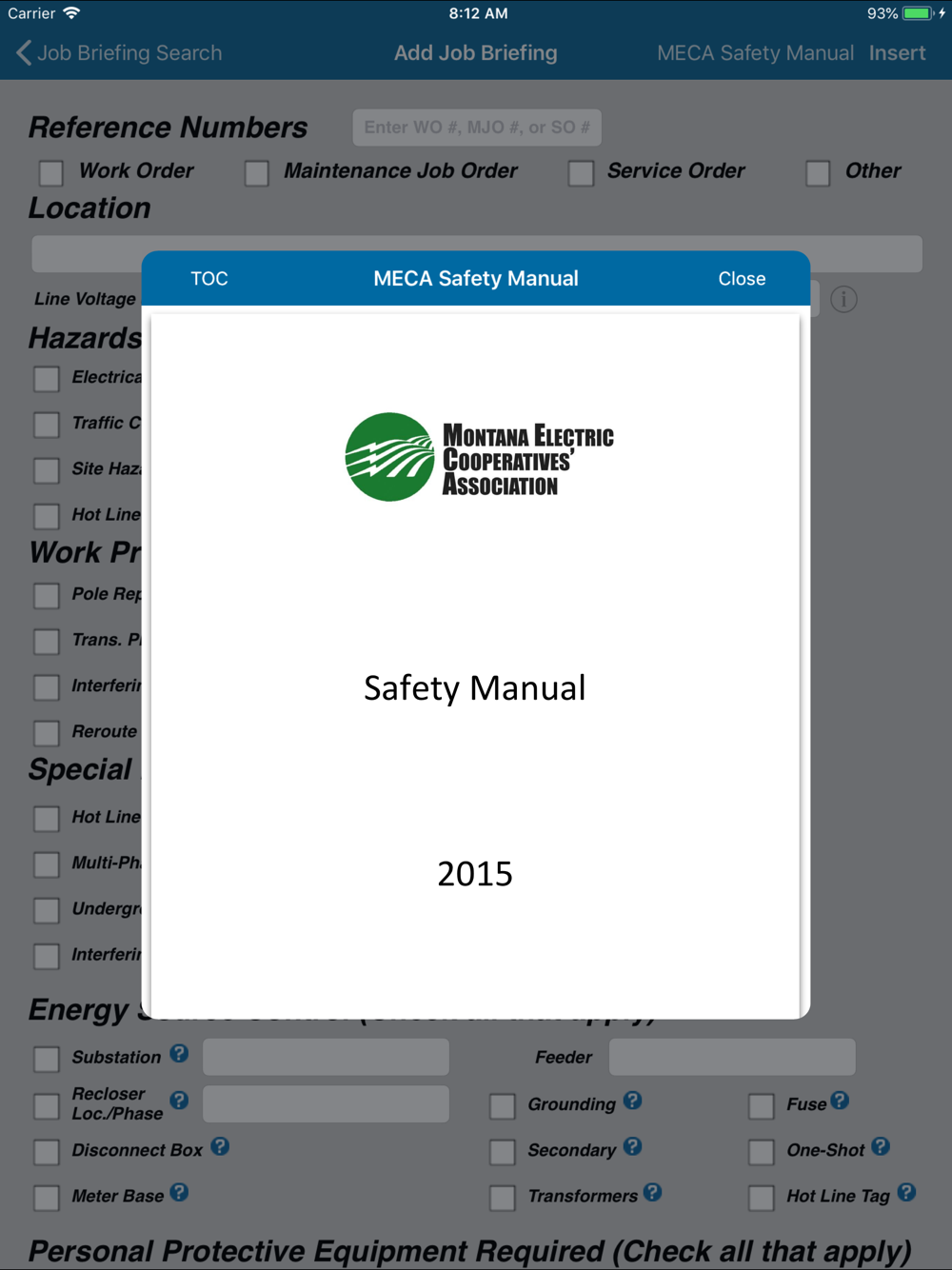Tap the '2015' text on cover
952x1270 pixels.
pyautogui.click(x=475, y=873)
